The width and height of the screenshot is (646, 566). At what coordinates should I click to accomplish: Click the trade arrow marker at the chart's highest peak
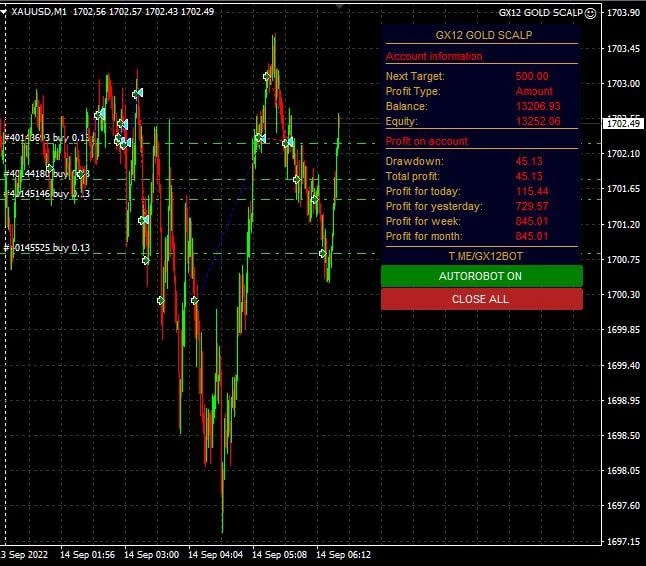(x=267, y=76)
